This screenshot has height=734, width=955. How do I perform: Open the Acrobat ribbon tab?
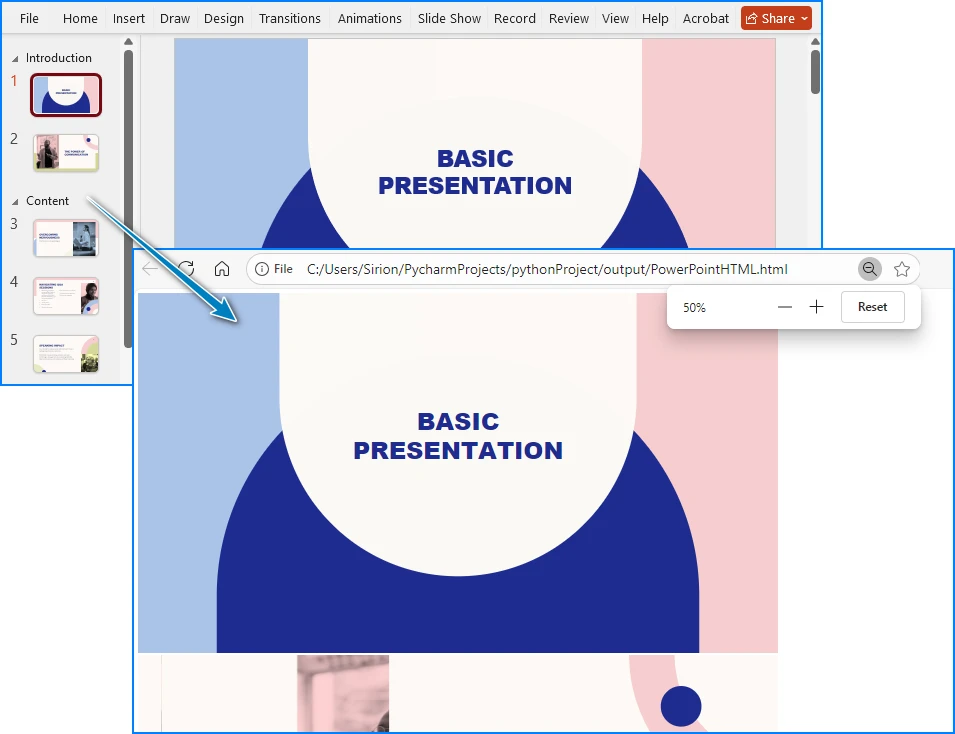point(705,17)
